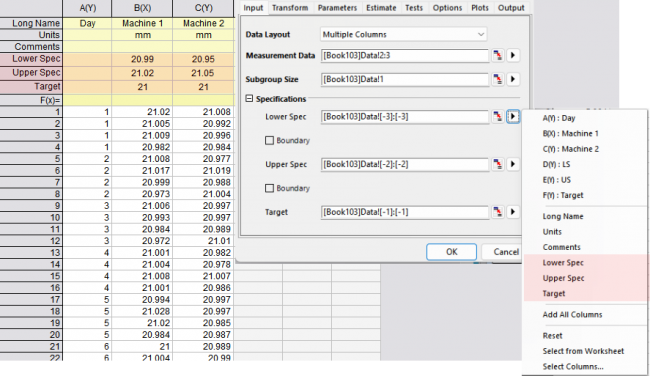This screenshot has width=650, height=376.
Task: Click the Subgroup Size input field
Action: point(405,79)
